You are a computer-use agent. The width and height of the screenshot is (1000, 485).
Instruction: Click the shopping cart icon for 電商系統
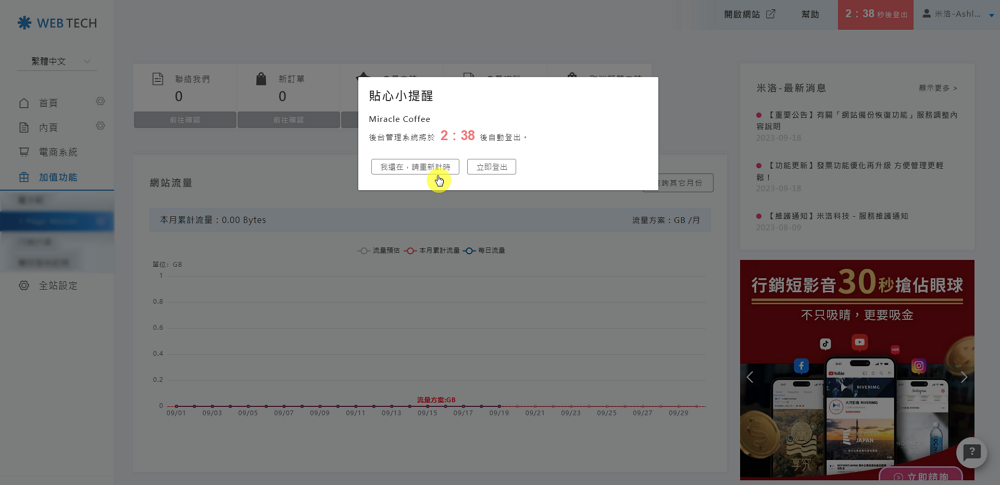pos(24,152)
